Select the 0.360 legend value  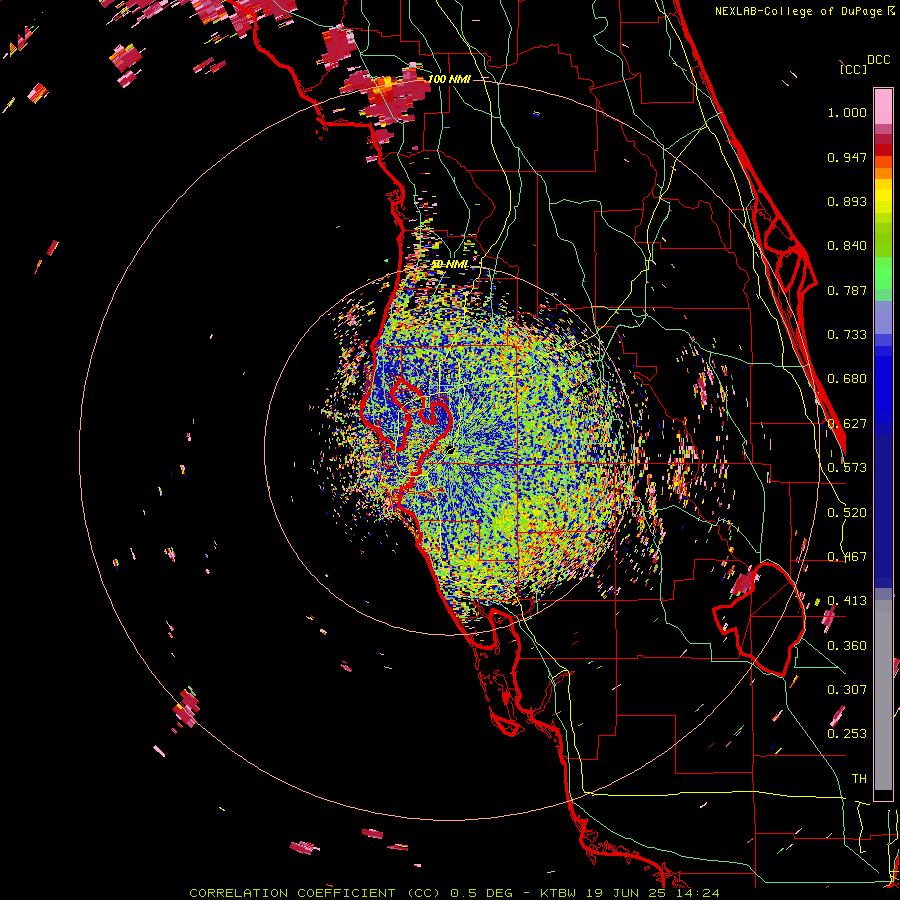pos(847,646)
